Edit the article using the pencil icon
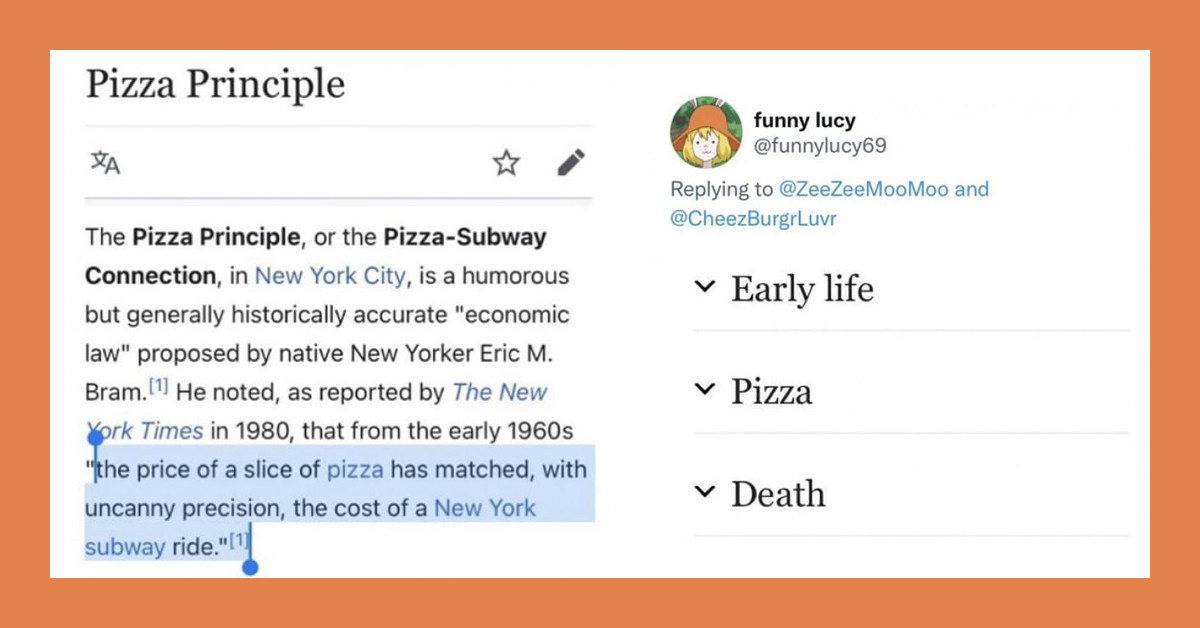The height and width of the screenshot is (628, 1200). pyautogui.click(x=570, y=162)
